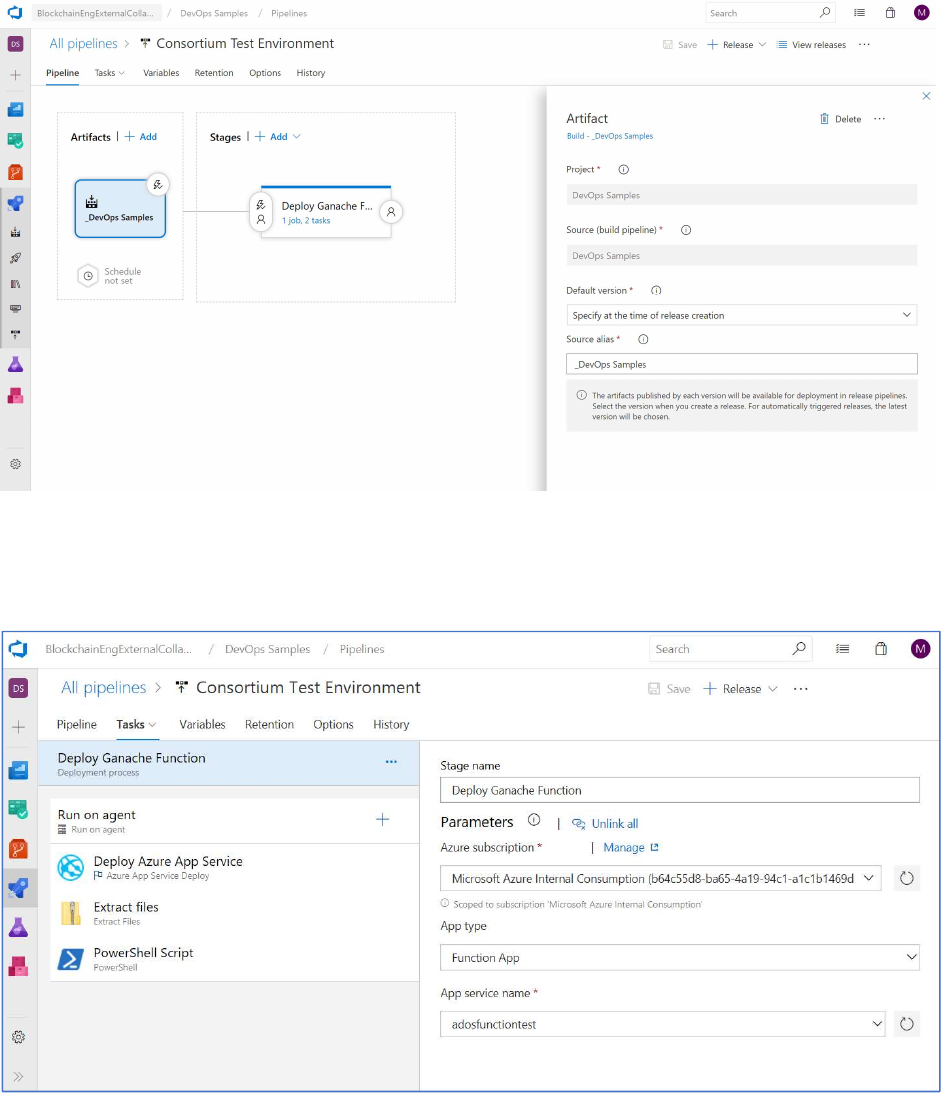Focus the Stage name input field
The height and width of the screenshot is (1093, 941).
(x=680, y=790)
